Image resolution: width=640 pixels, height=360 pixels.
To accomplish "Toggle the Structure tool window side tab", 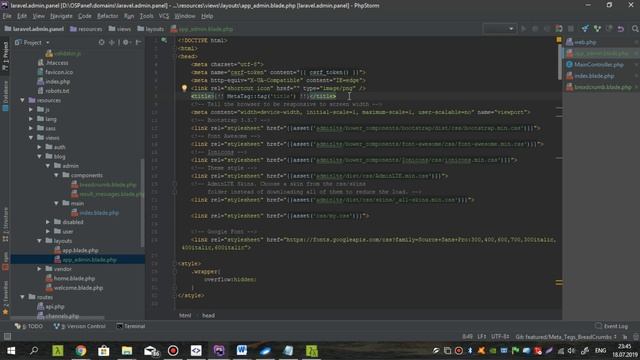I will pyautogui.click(x=5, y=224).
